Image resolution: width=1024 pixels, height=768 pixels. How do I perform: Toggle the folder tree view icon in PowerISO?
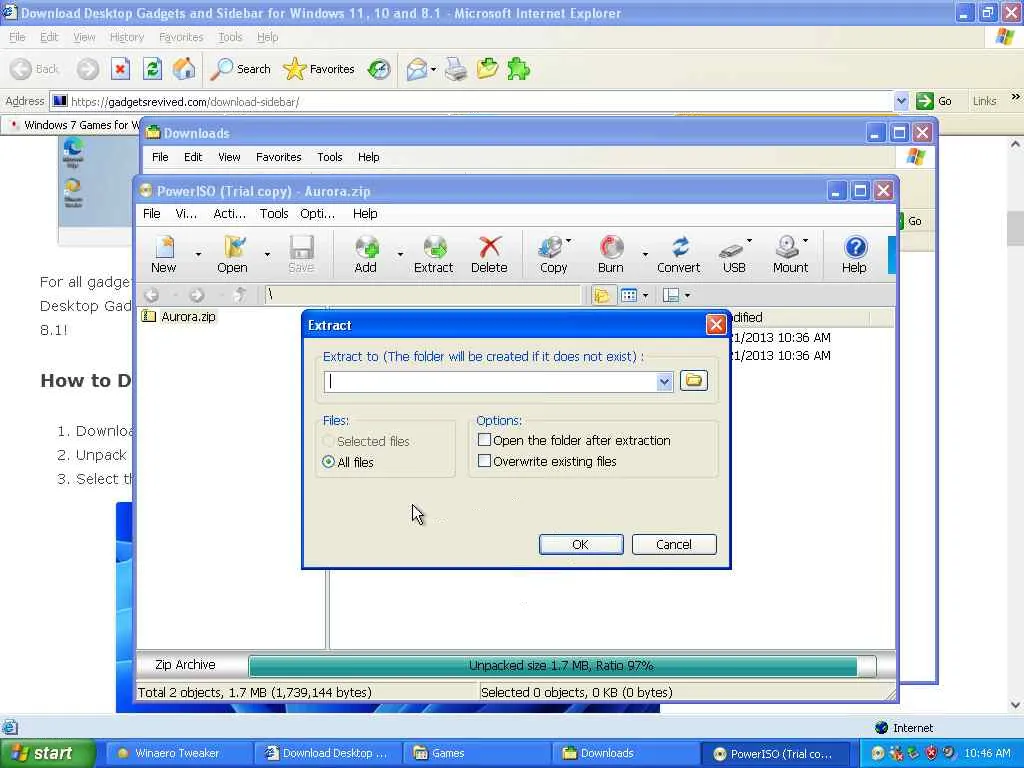coord(601,295)
